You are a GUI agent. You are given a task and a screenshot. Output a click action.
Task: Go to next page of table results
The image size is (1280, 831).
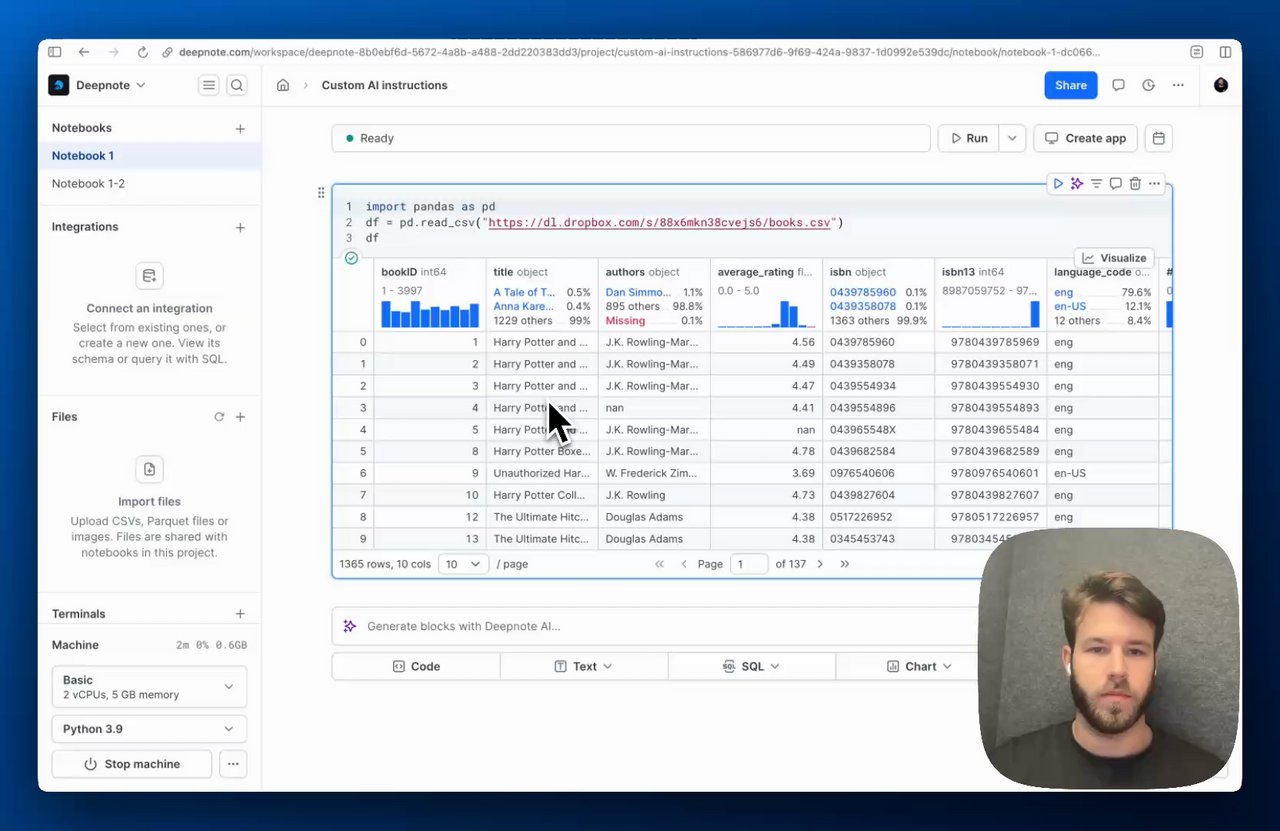tap(820, 564)
